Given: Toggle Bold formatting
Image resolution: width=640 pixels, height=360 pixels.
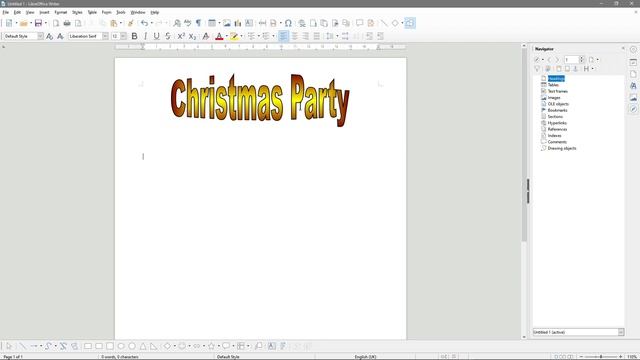Looking at the screenshot, I should point(134,36).
